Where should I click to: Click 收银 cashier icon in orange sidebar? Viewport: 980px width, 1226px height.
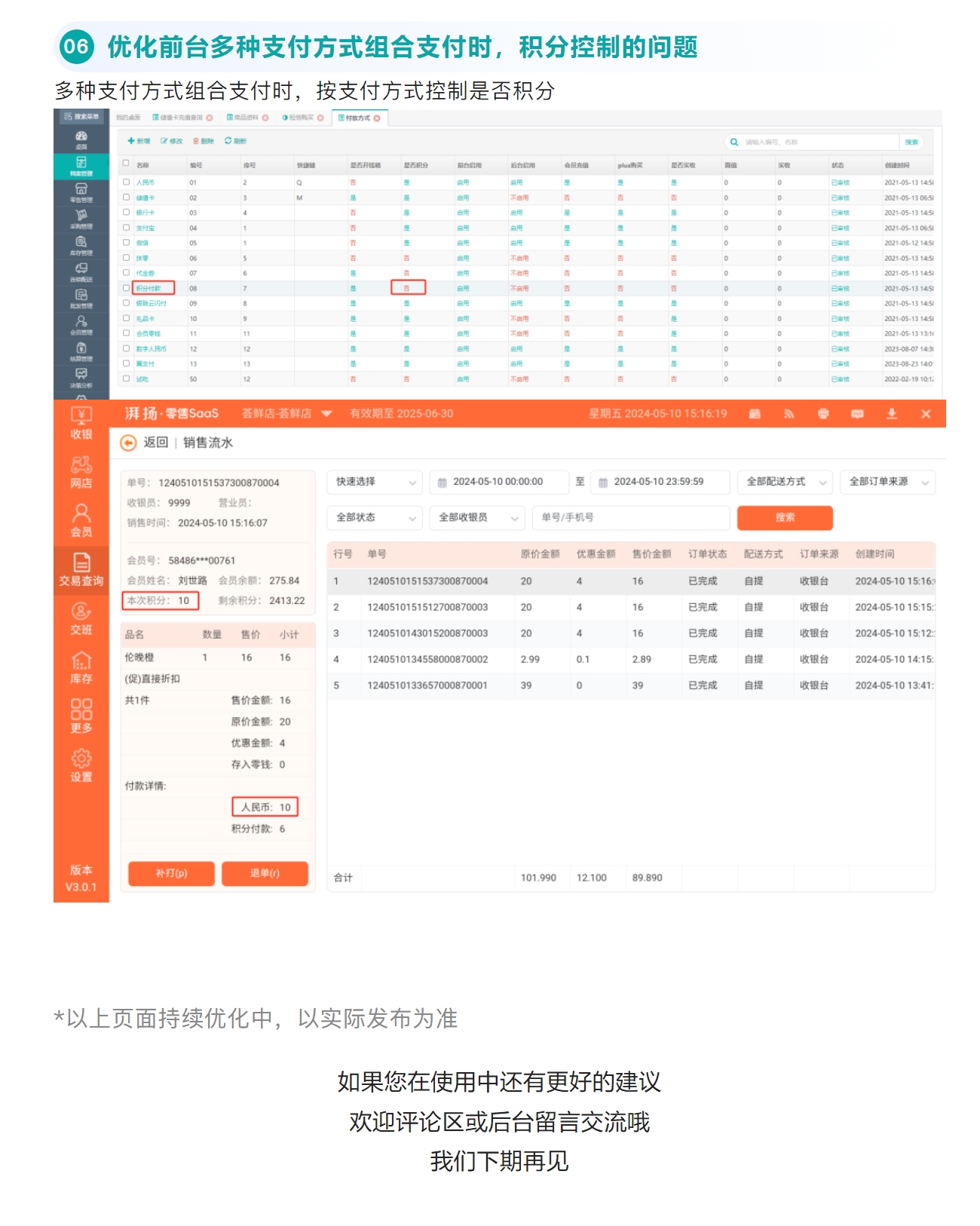[x=81, y=423]
